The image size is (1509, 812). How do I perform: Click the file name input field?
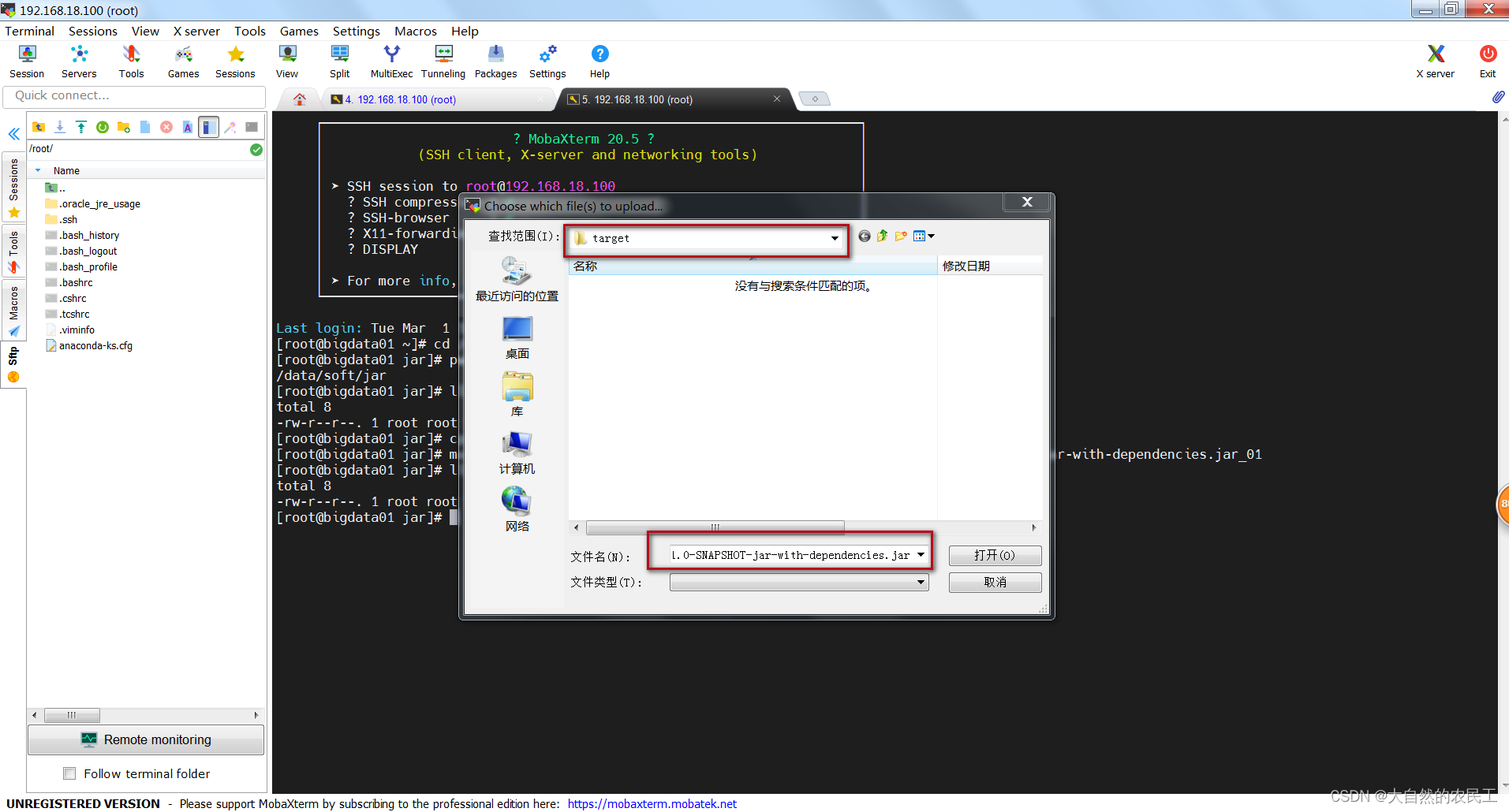click(x=790, y=555)
